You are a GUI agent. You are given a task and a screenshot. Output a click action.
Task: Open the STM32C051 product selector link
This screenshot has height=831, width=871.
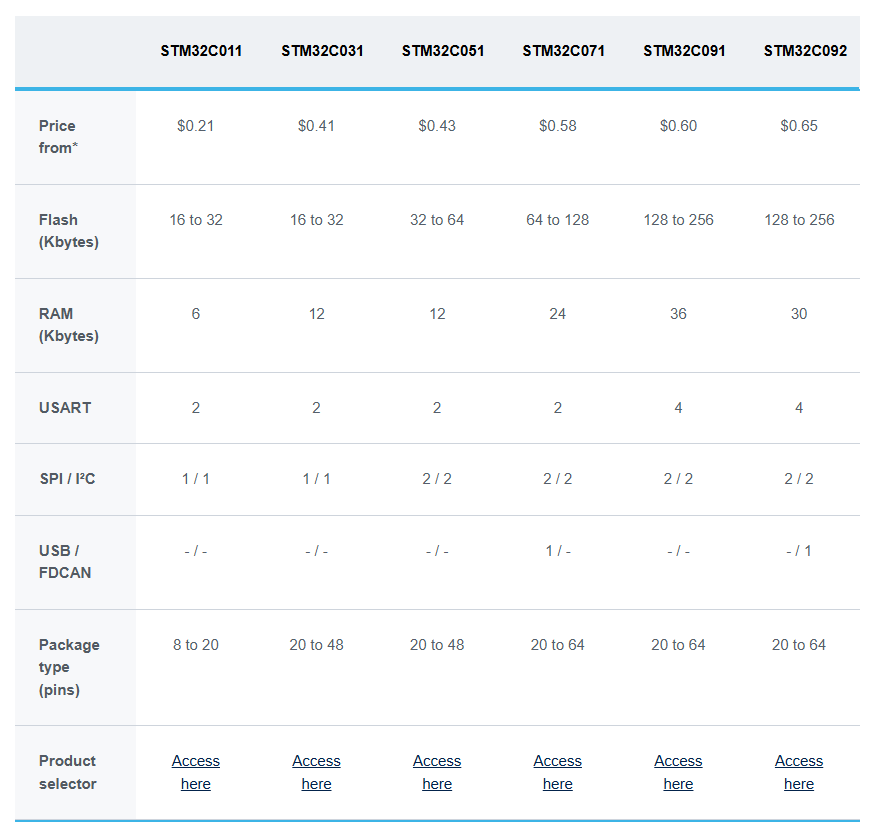click(x=437, y=772)
